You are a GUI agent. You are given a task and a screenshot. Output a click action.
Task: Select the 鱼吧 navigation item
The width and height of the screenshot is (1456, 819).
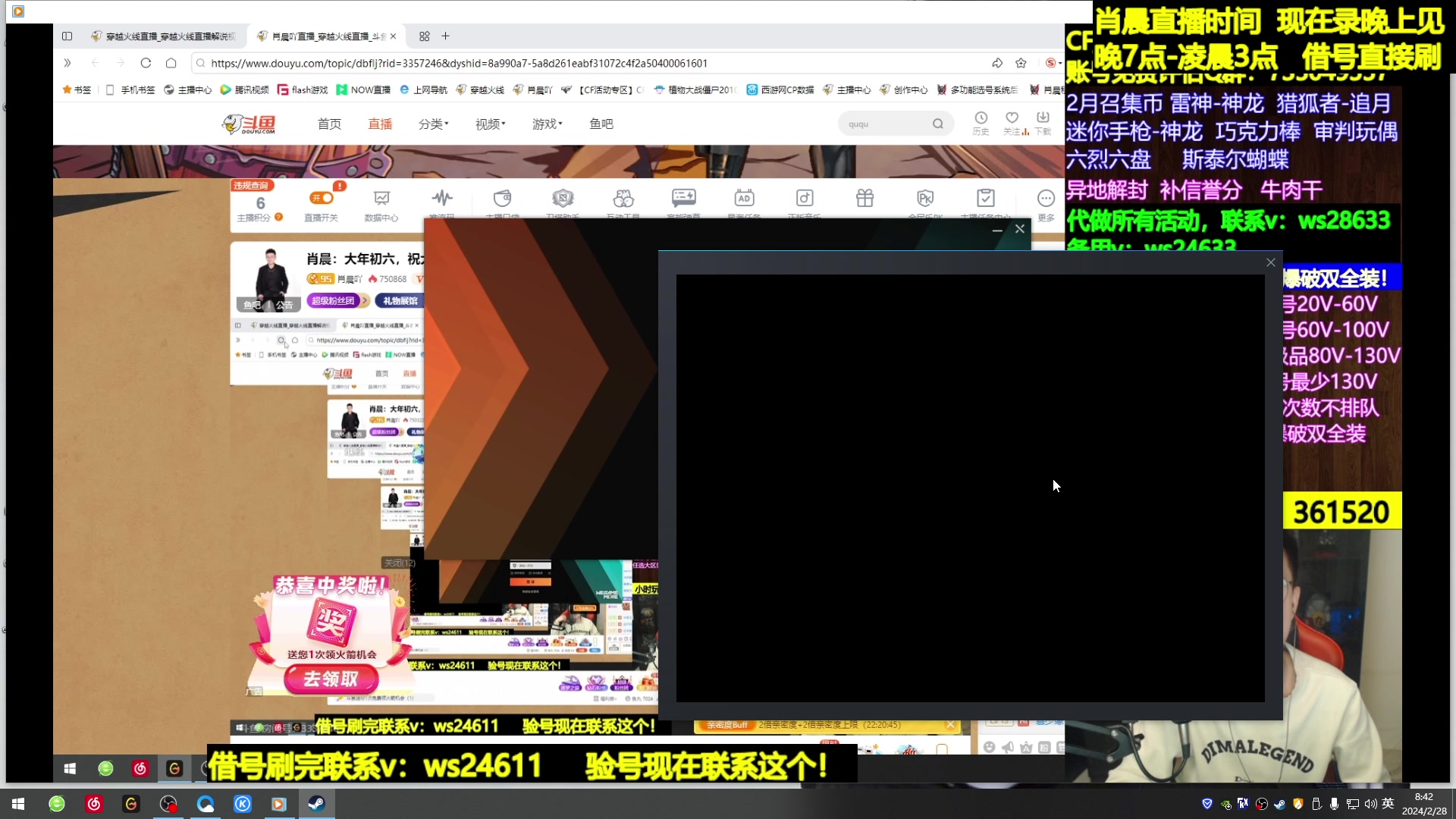[601, 124]
